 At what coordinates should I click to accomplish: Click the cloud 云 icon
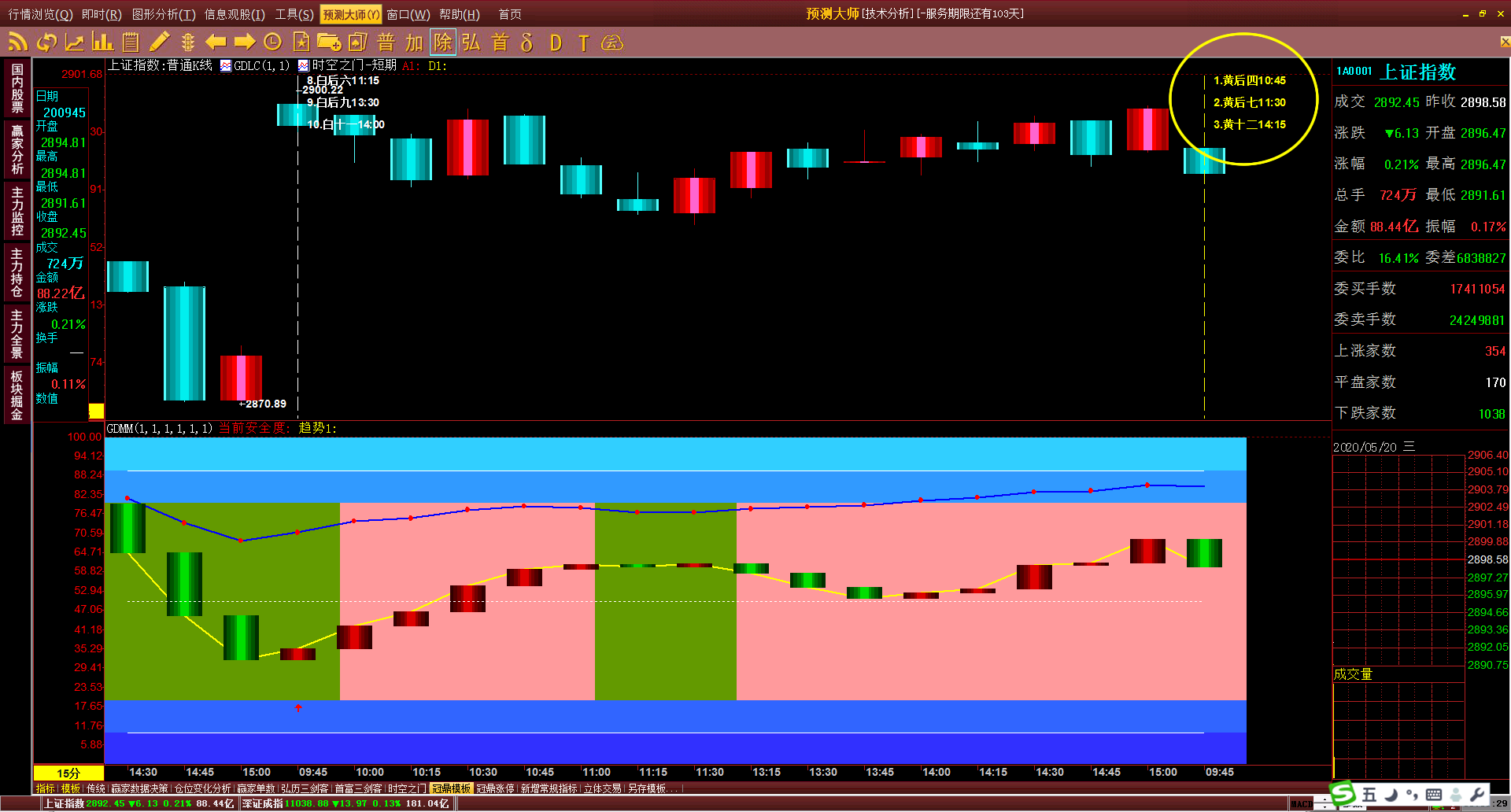pos(611,42)
